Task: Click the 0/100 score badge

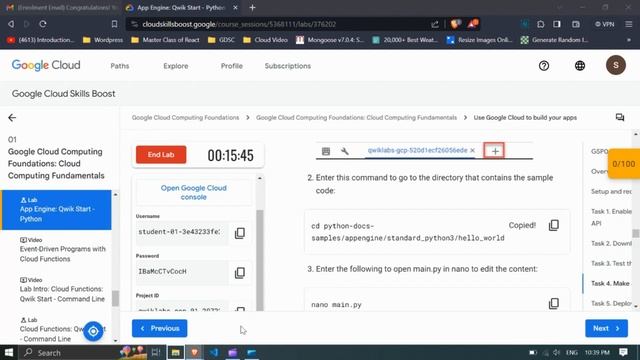Action: [x=624, y=164]
